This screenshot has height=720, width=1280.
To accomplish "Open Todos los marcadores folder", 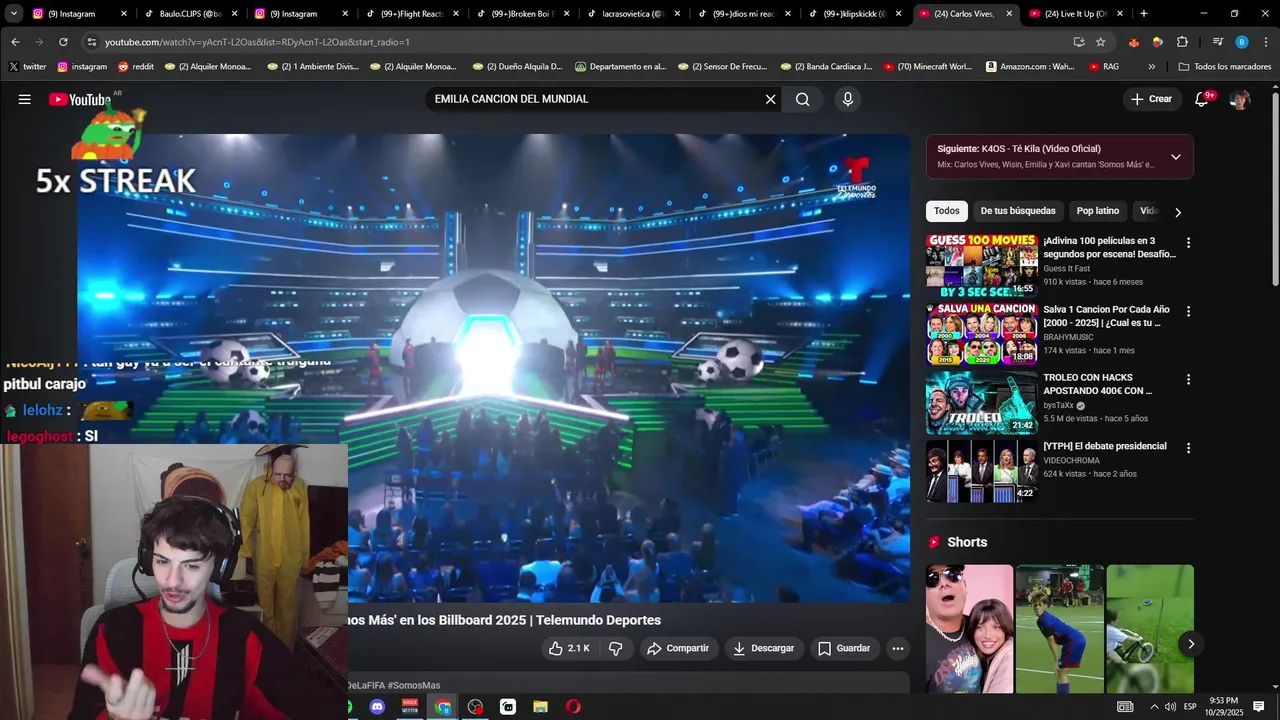I will pyautogui.click(x=1225, y=67).
